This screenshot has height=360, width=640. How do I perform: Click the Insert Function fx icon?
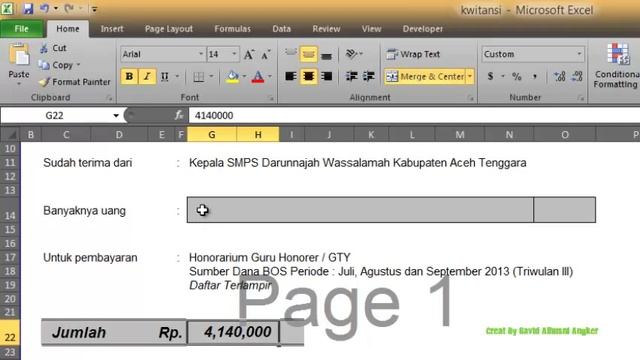(179, 116)
